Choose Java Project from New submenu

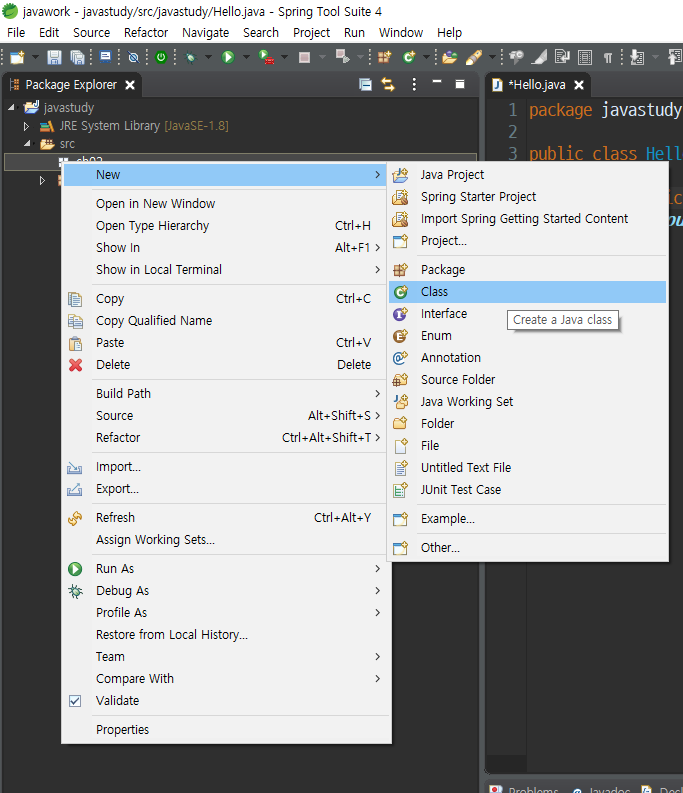tap(528, 174)
